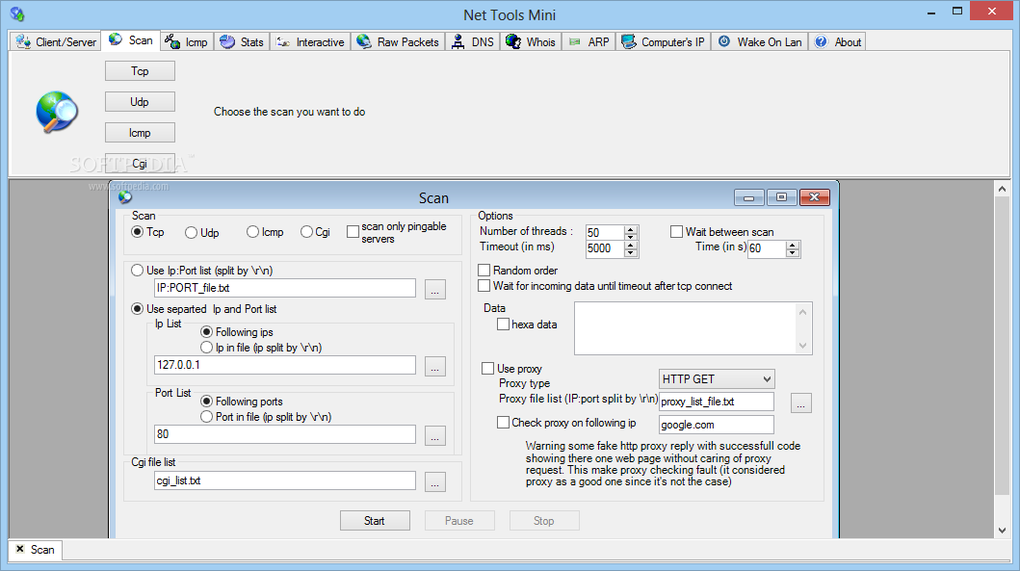Choose Use Ip:Port list option

click(x=137, y=270)
